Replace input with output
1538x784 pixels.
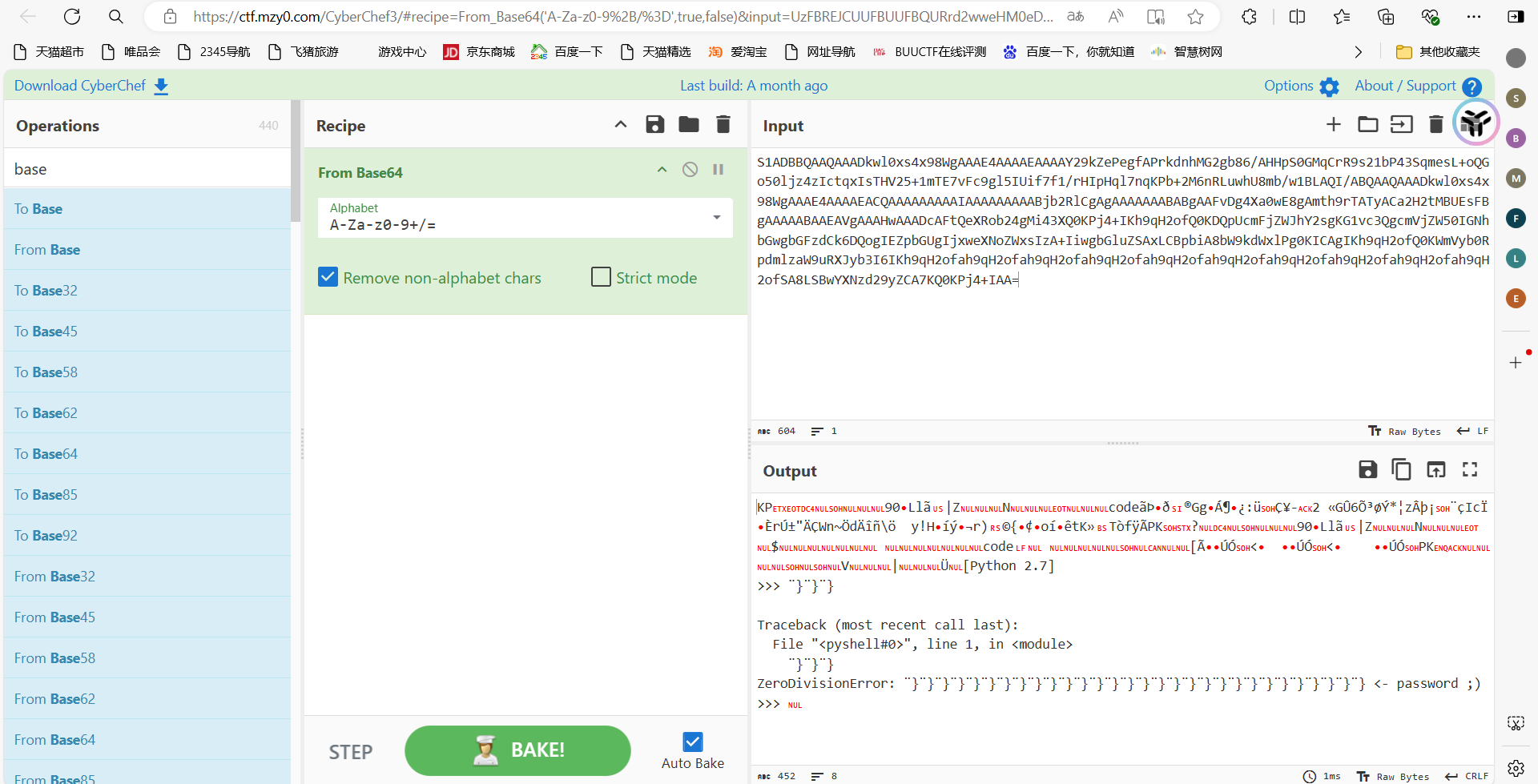click(x=1435, y=469)
